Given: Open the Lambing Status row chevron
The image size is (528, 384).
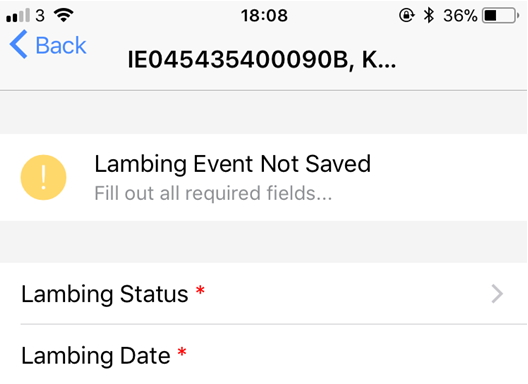Looking at the screenshot, I should coord(497,294).
